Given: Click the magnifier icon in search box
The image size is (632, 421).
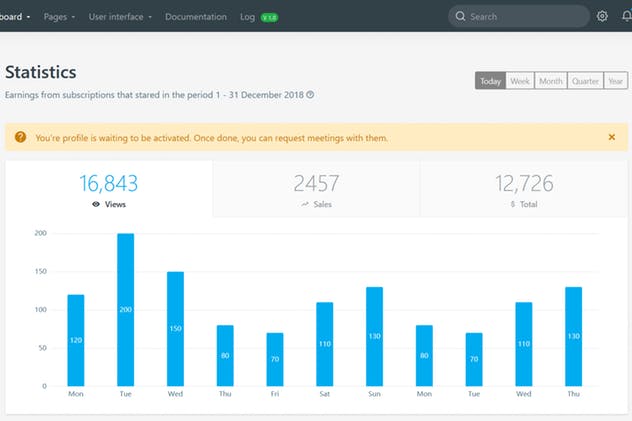Looking at the screenshot, I should [459, 17].
